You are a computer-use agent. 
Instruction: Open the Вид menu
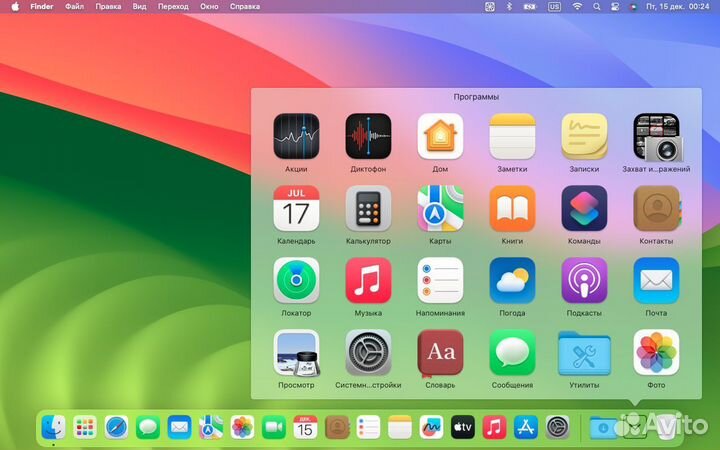140,6
